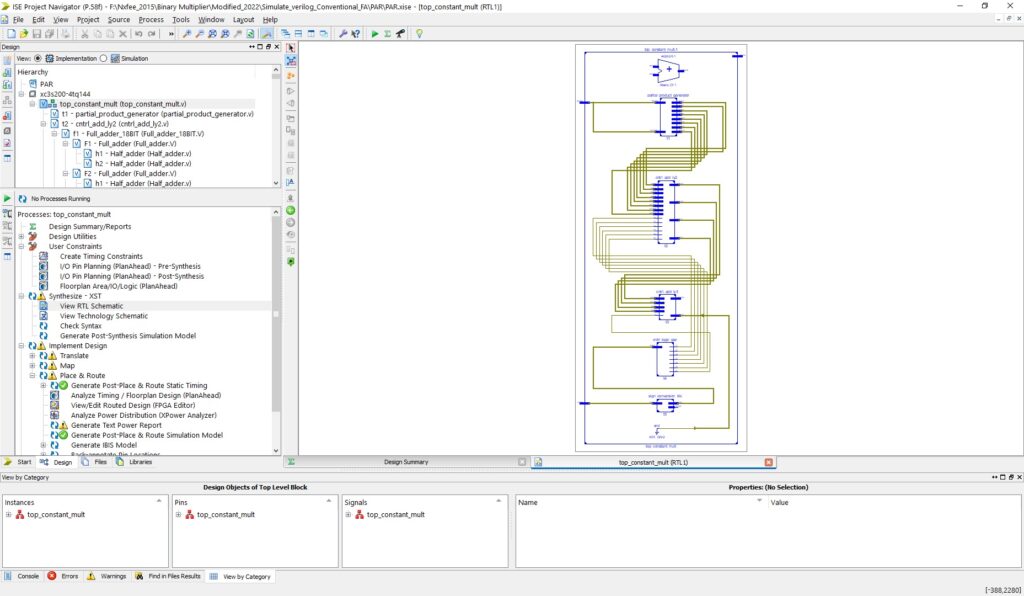This screenshot has height=596, width=1024.
Task: Select View Technology Schematic process
Action: tap(103, 316)
